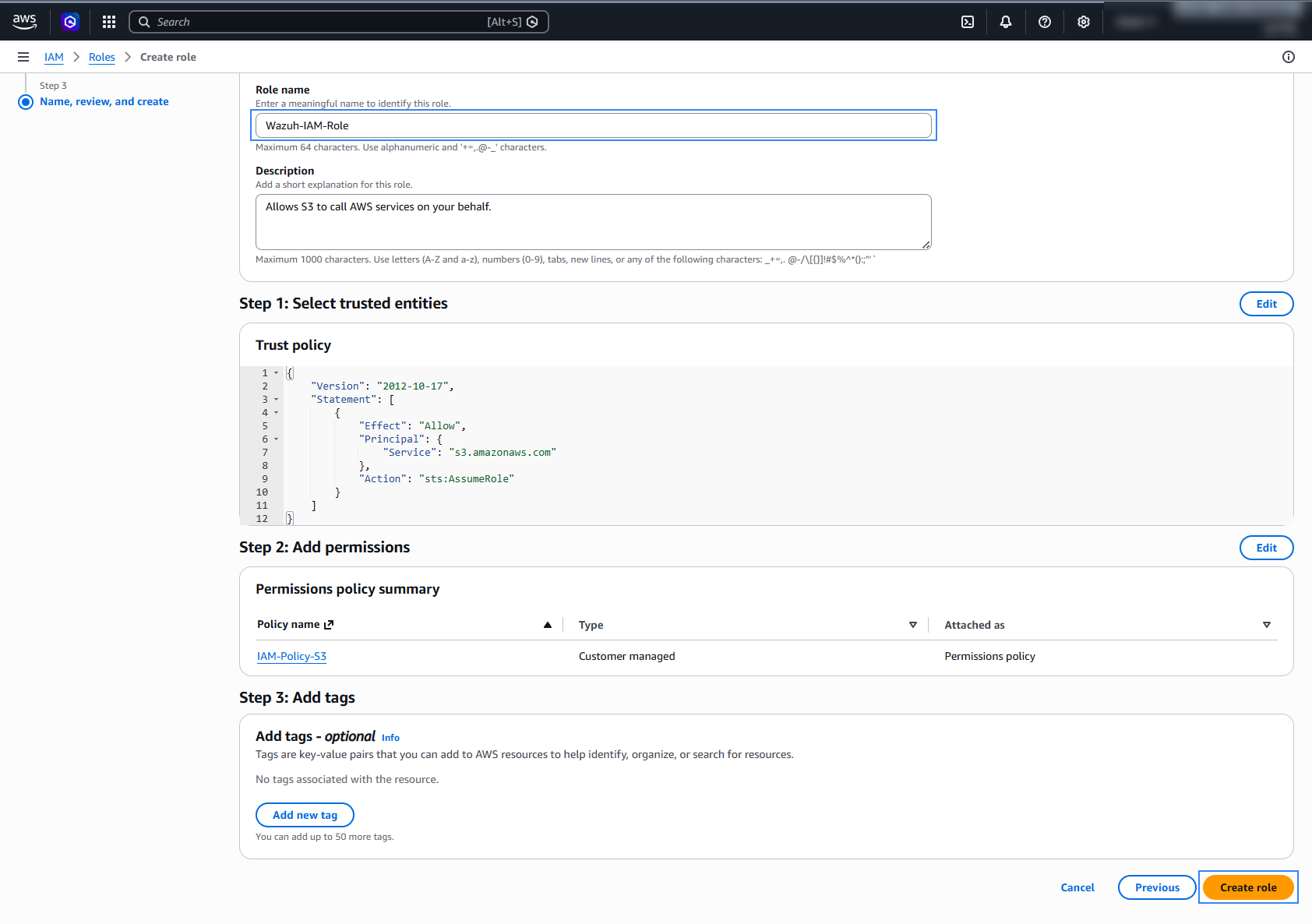Screen dimensions: 1312x924
Task: Click the search magnifier icon
Action: (x=144, y=22)
